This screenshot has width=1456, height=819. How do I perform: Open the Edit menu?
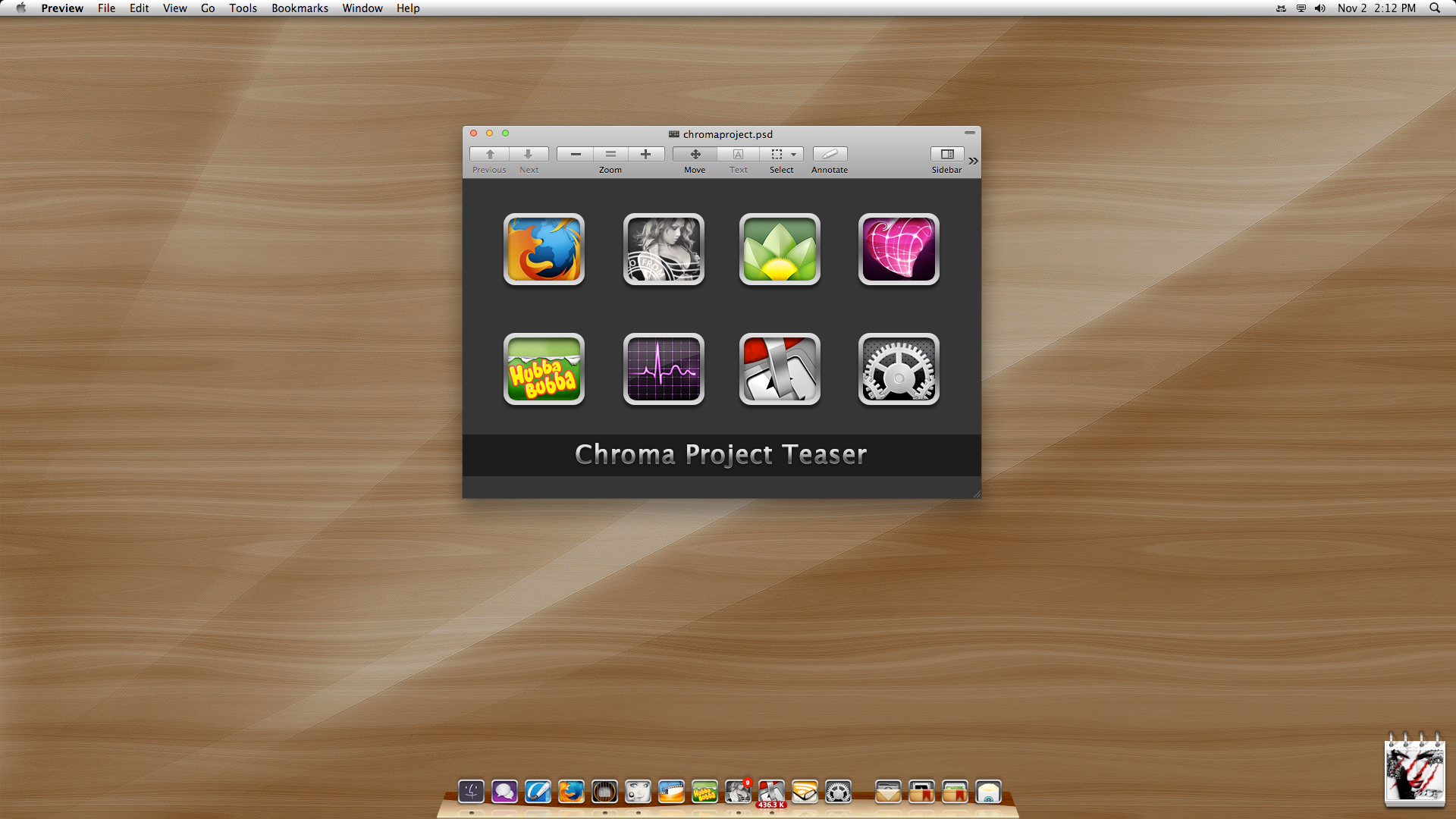[x=139, y=8]
